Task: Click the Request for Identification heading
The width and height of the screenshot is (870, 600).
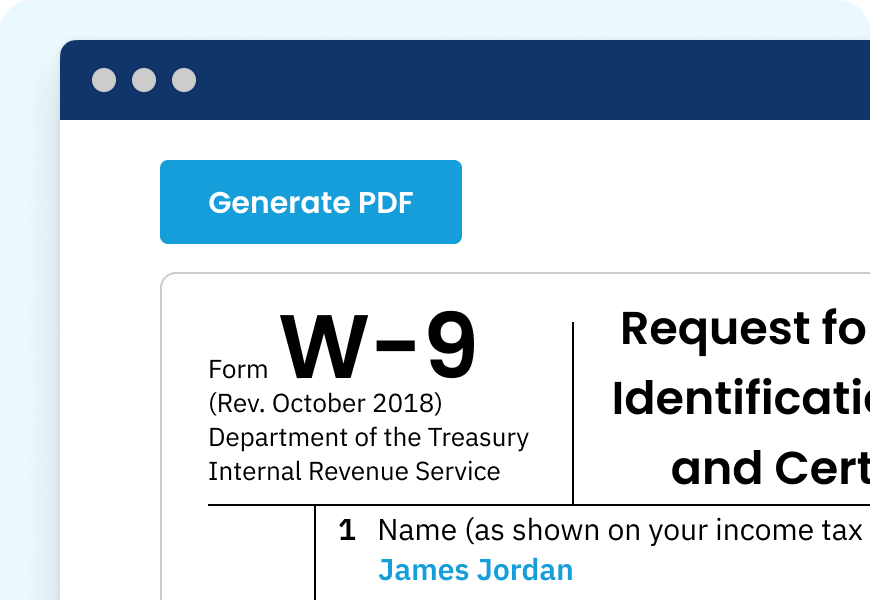Action: [744, 396]
